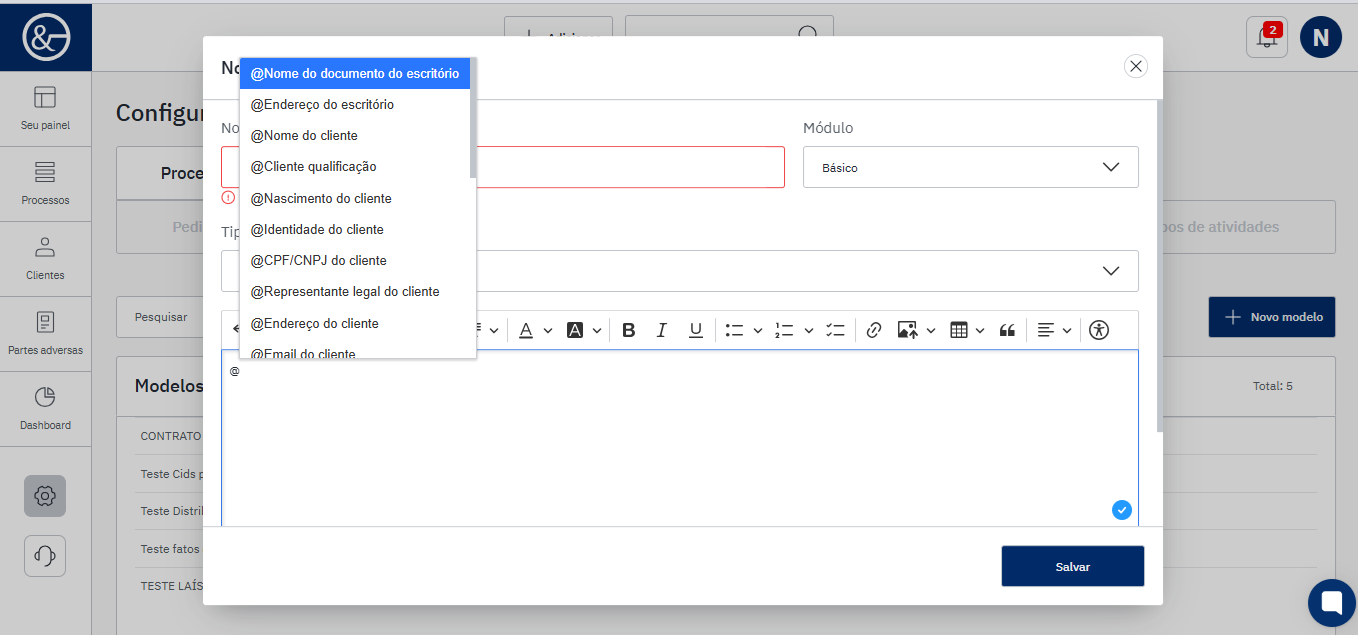
Task: Toggle bold formatting
Action: pyautogui.click(x=628, y=330)
